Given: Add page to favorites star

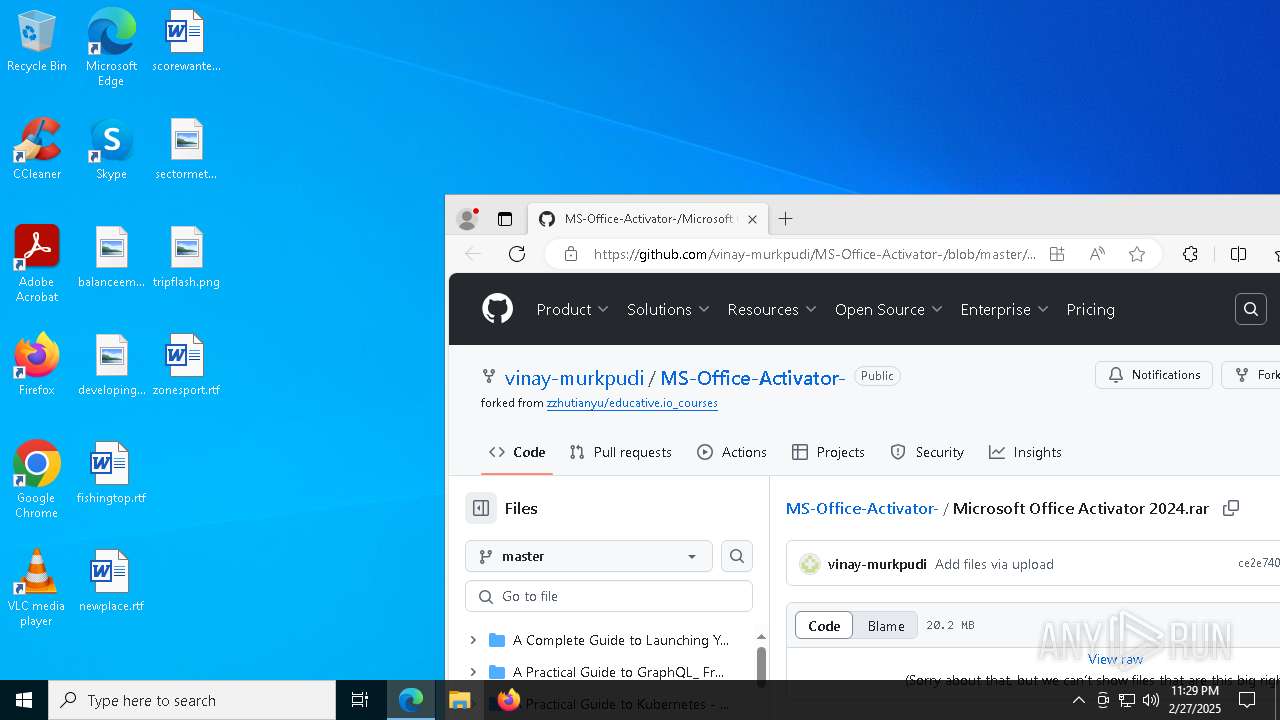Looking at the screenshot, I should [1137, 254].
